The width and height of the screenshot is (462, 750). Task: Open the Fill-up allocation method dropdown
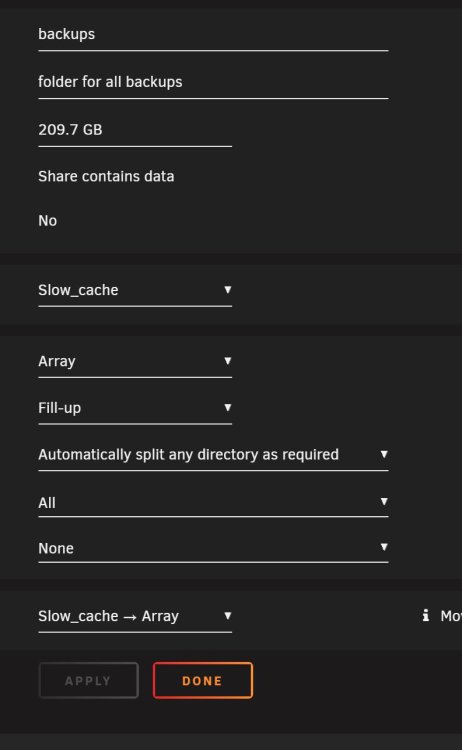point(135,408)
